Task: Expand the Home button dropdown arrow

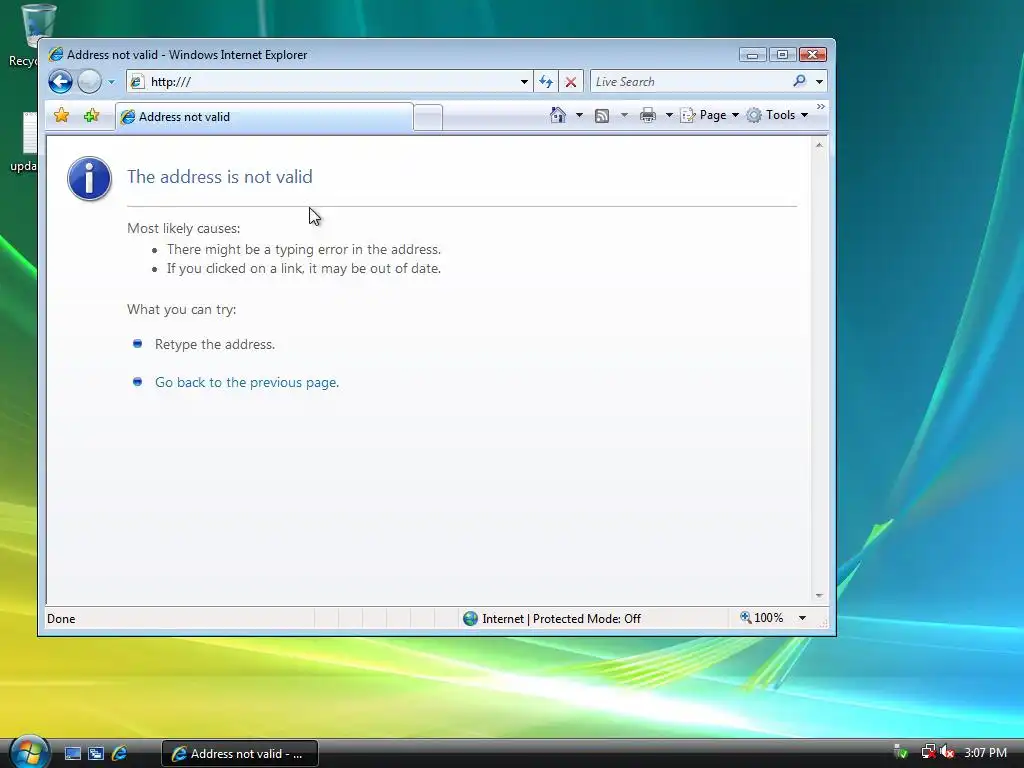Action: [579, 115]
